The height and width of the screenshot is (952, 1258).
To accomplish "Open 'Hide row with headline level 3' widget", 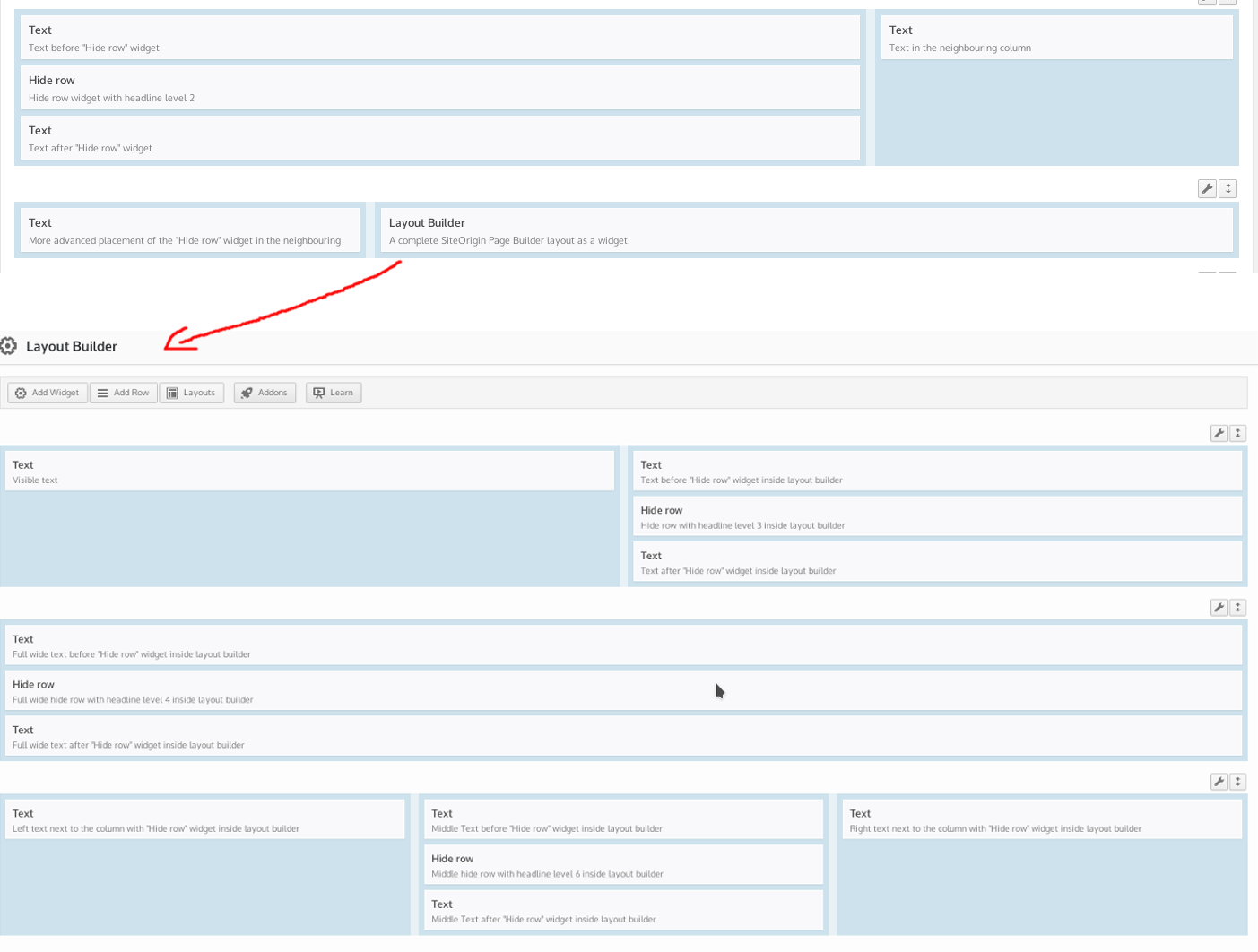I will point(937,516).
